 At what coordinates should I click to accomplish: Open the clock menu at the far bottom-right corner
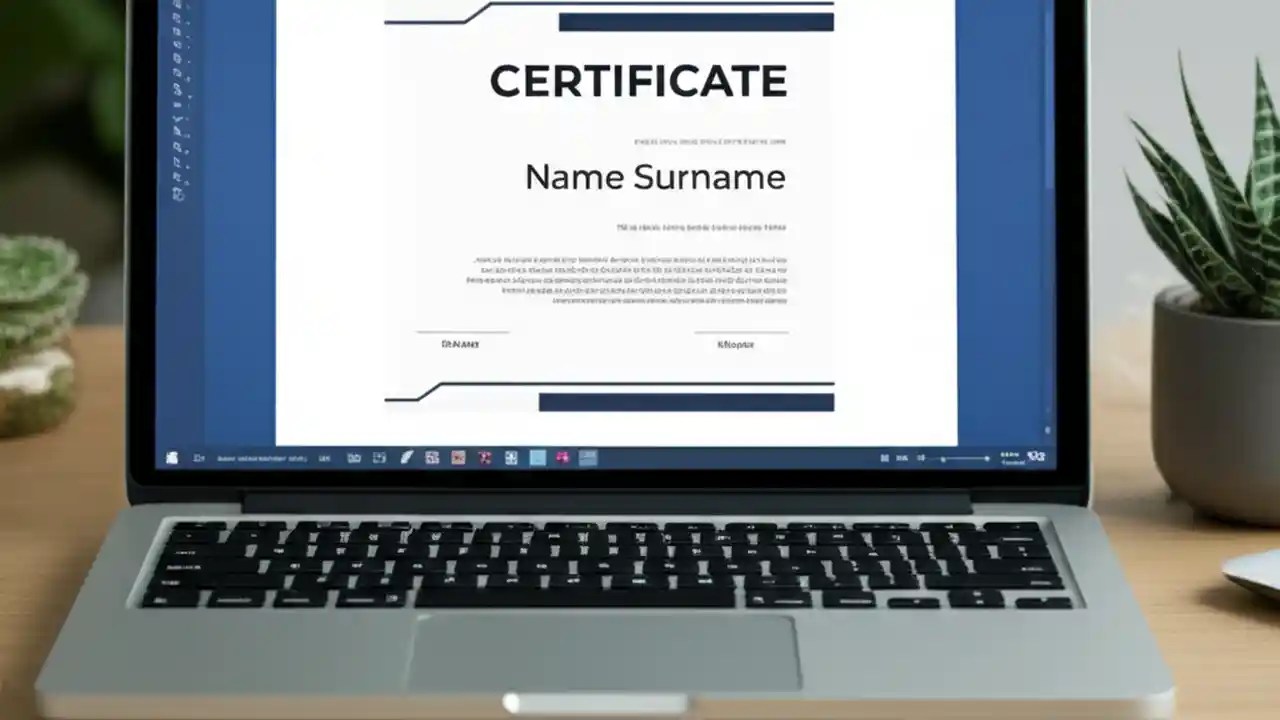tap(1035, 458)
